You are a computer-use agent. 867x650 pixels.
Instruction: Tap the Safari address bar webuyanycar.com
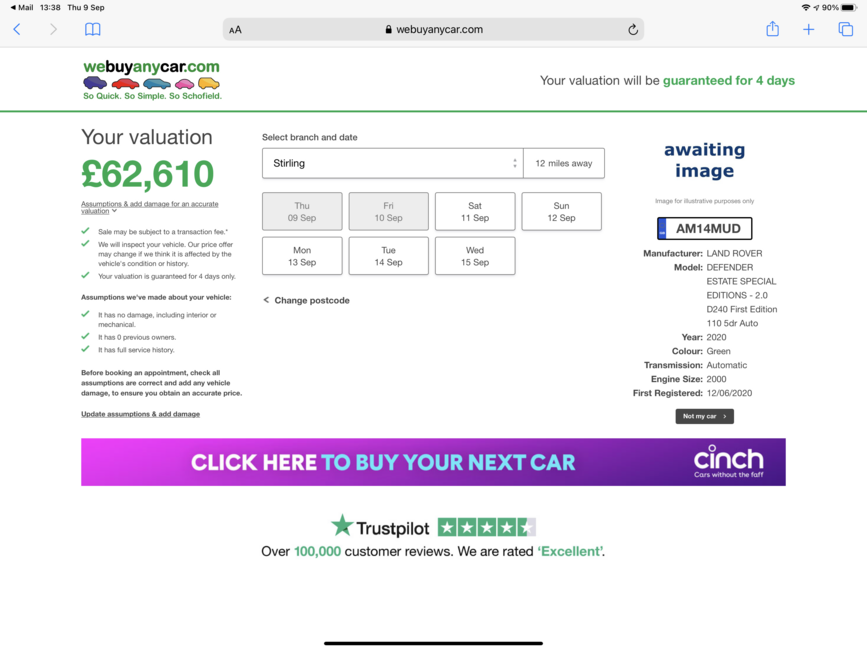(x=434, y=30)
